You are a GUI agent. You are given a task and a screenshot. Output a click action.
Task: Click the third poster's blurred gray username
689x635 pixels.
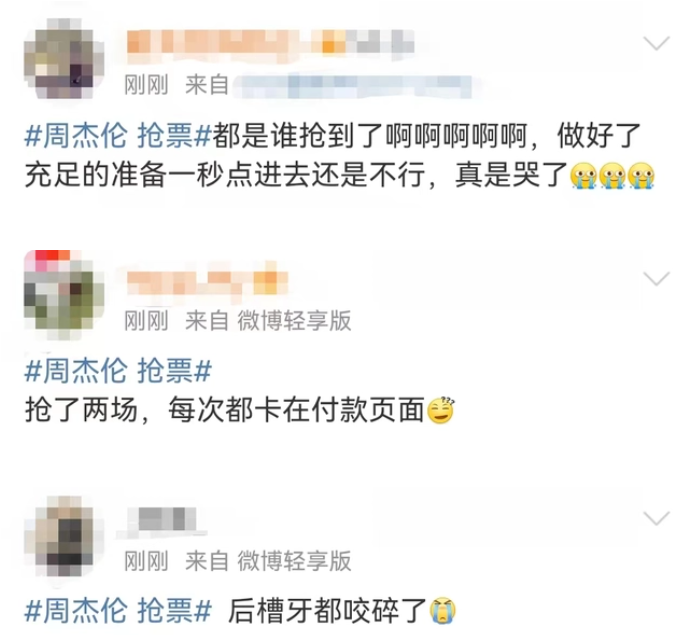click(163, 521)
